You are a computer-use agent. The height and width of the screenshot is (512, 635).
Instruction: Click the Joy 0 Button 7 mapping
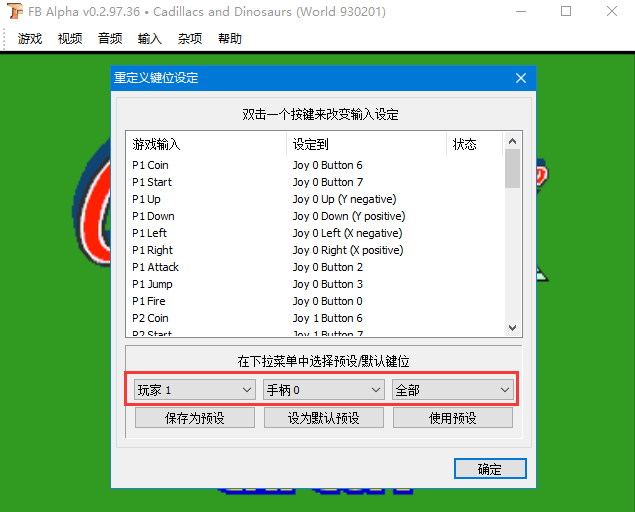[328, 182]
